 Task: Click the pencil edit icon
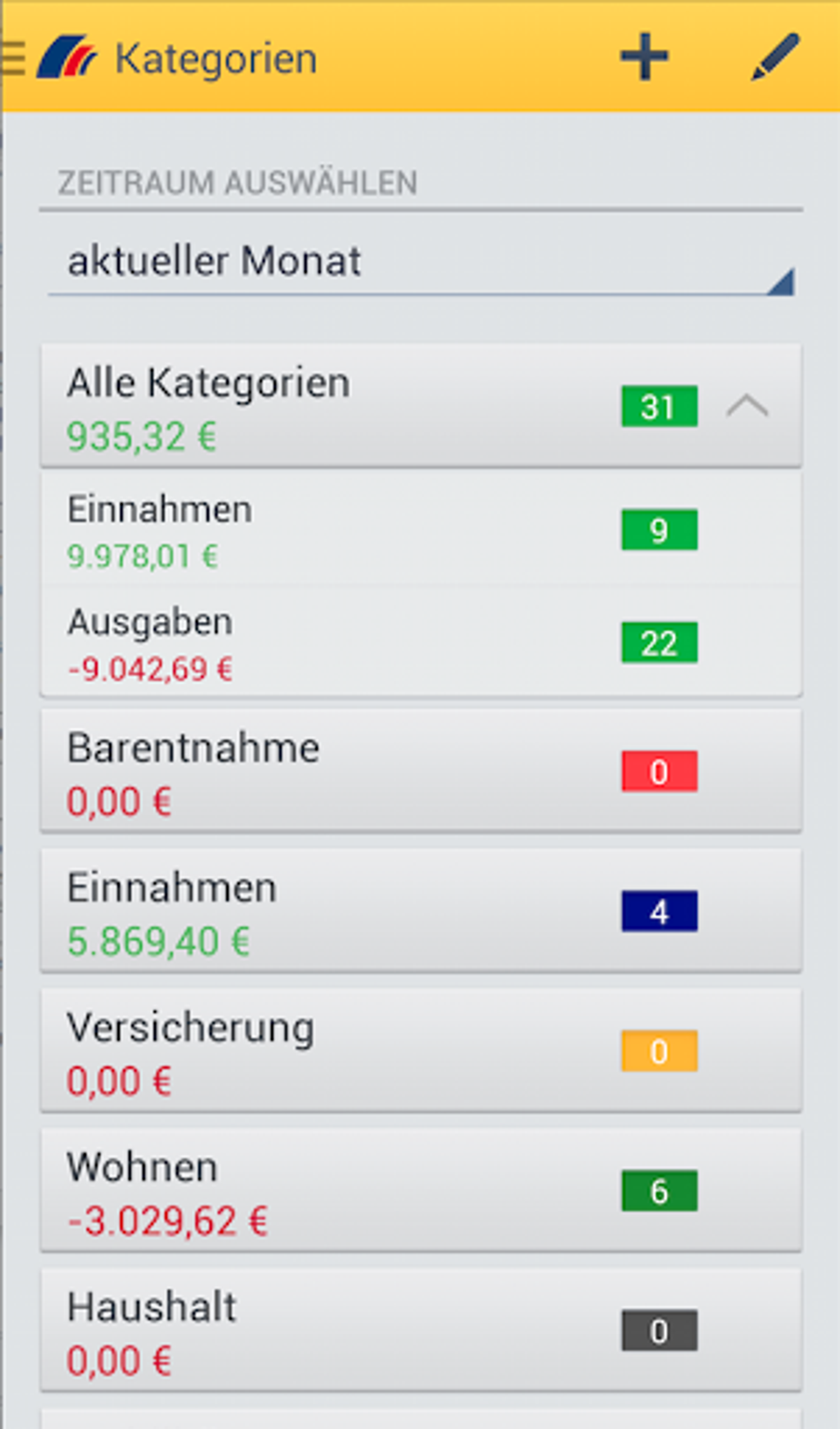(x=775, y=58)
